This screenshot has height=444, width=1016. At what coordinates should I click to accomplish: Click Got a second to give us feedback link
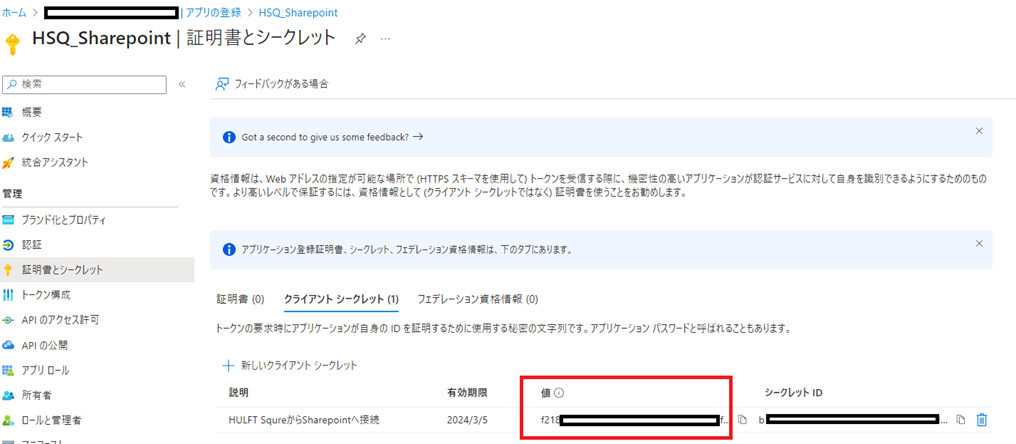(332, 137)
